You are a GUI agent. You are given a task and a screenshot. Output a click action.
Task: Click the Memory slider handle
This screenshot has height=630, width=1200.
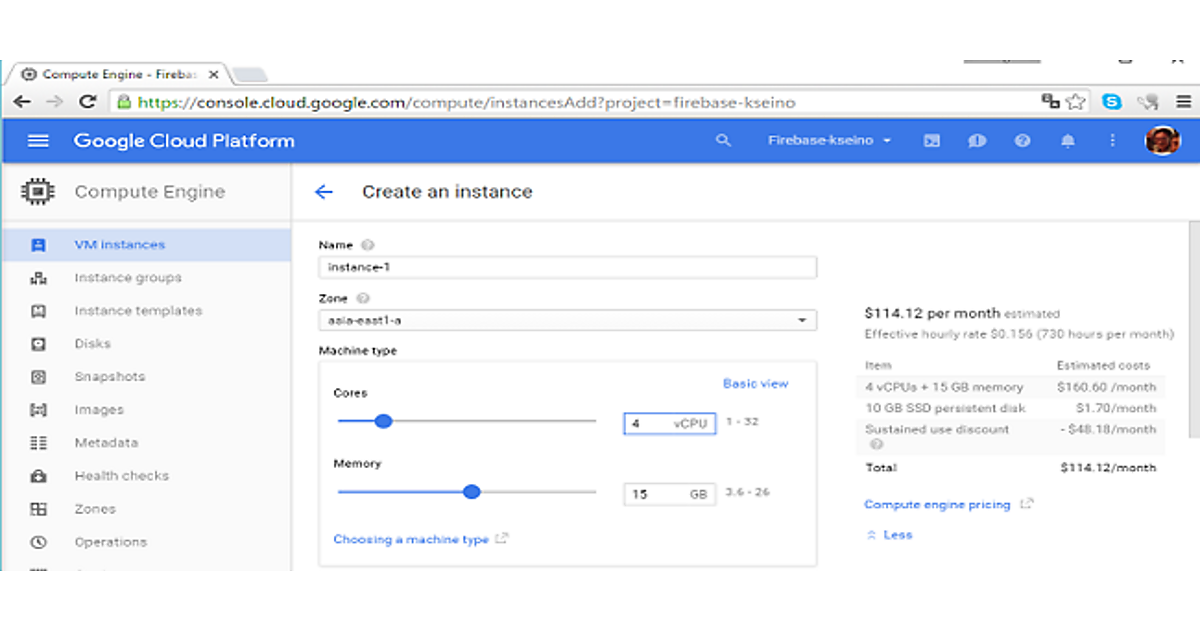pyautogui.click(x=472, y=491)
